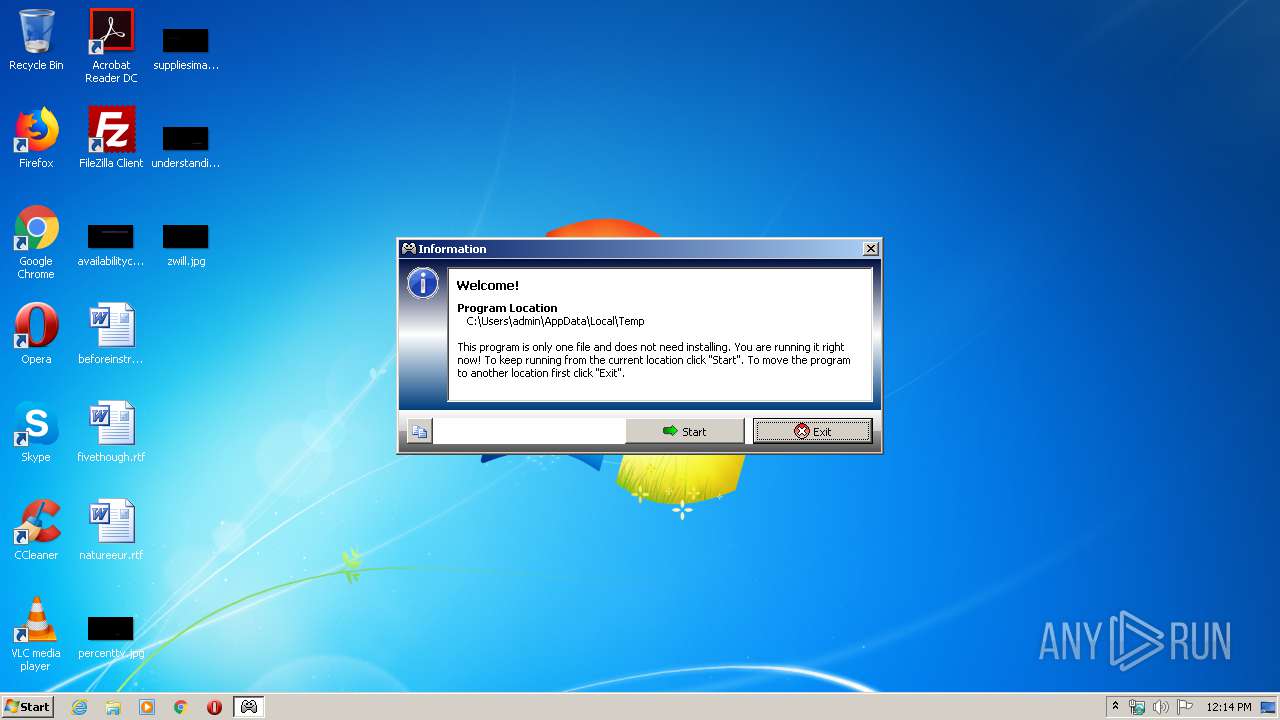Select the natureeur.rtf document
Image resolution: width=1280 pixels, height=720 pixels.
point(111,531)
